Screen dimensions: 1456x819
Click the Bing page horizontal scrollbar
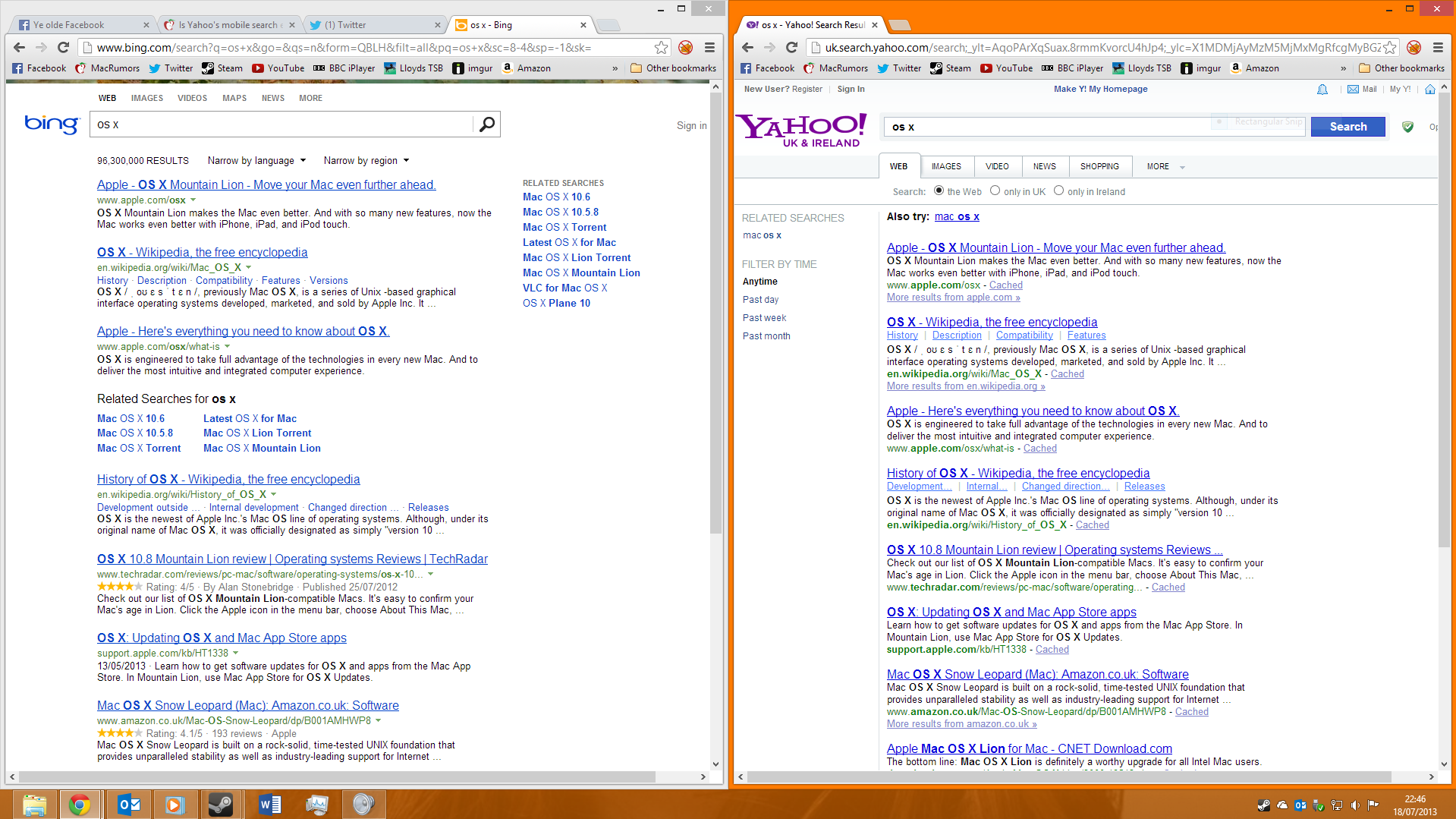coord(337,776)
